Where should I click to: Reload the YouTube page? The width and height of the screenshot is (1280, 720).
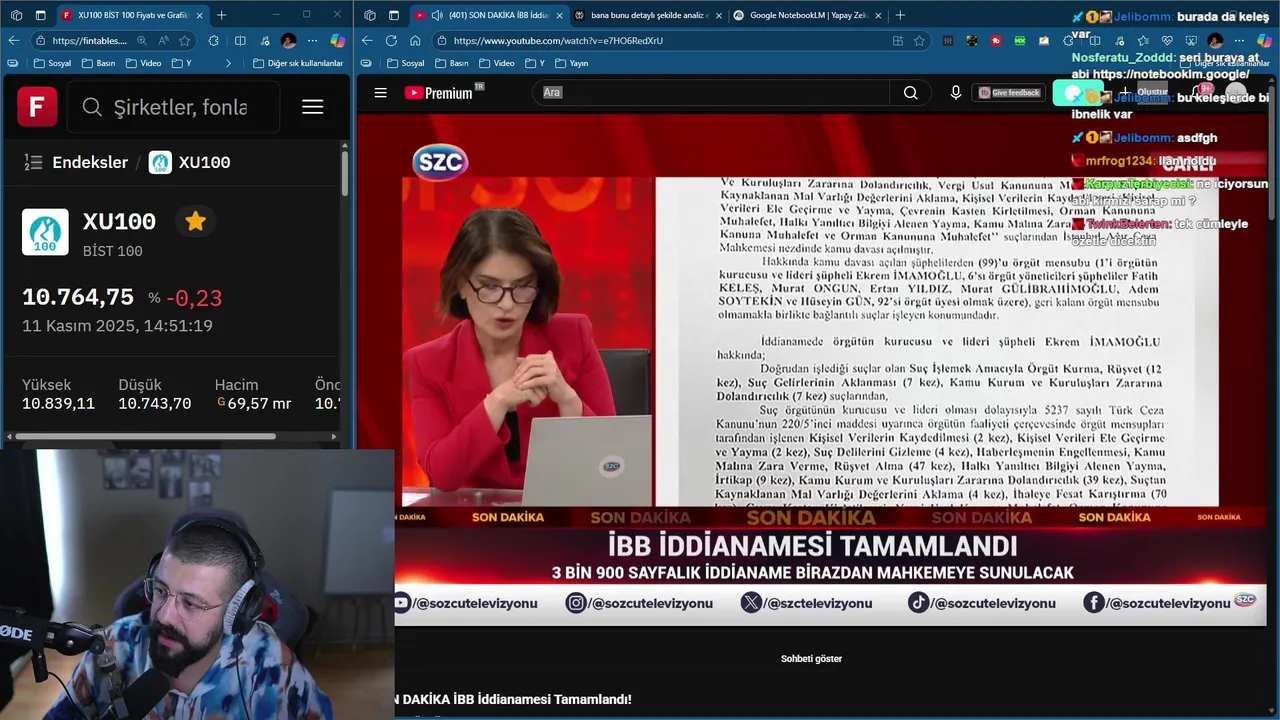391,40
